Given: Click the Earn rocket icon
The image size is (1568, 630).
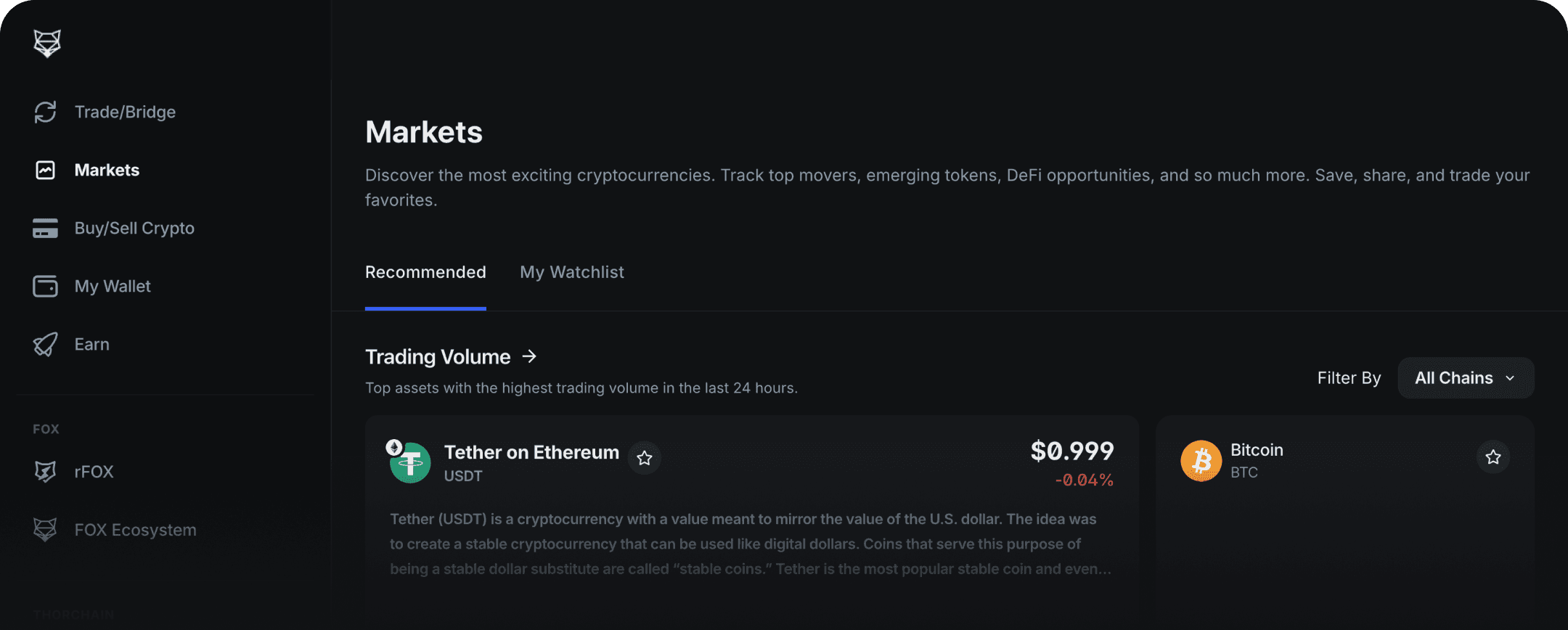Looking at the screenshot, I should 45,344.
